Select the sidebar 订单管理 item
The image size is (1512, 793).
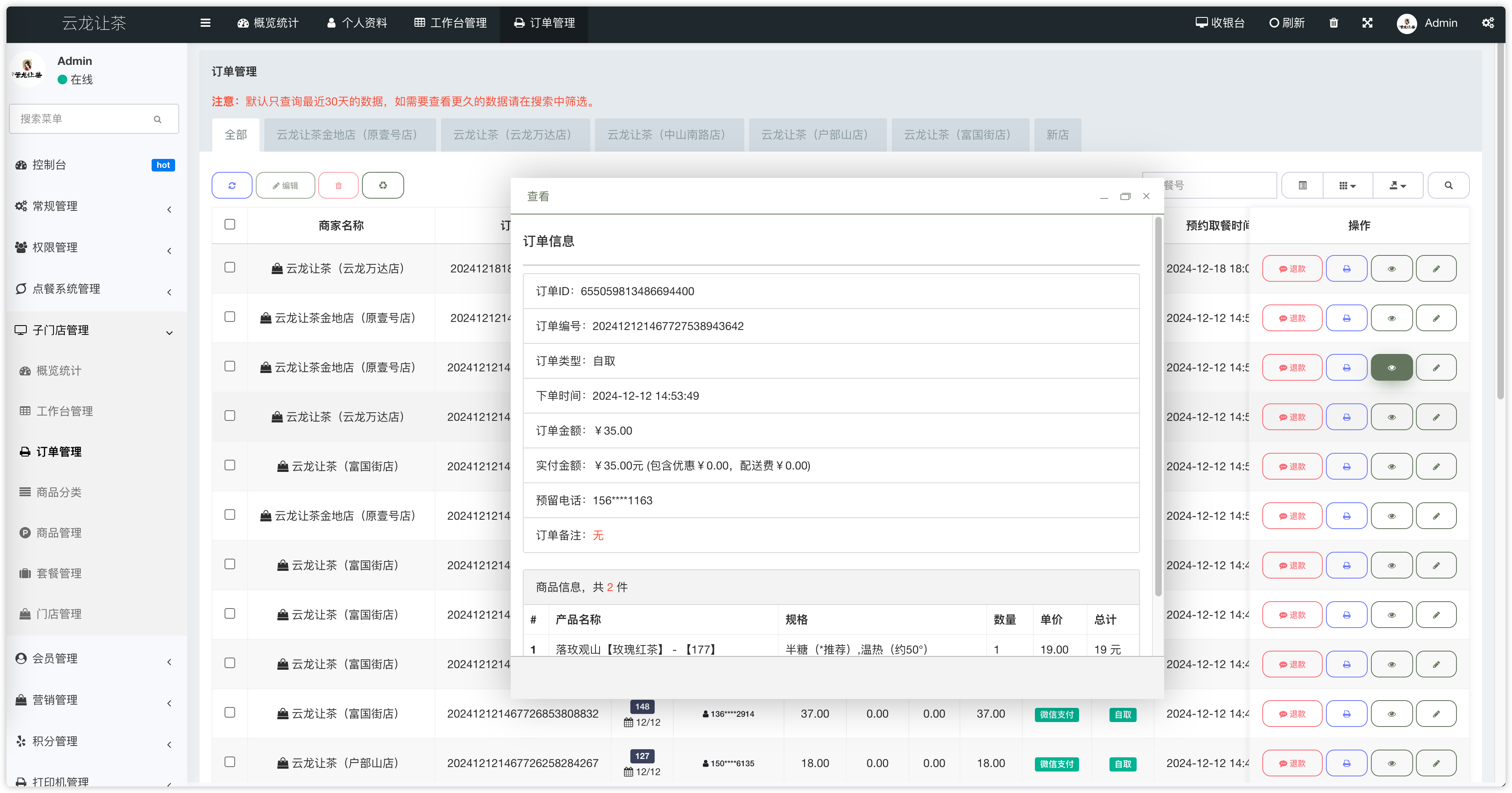(59, 452)
